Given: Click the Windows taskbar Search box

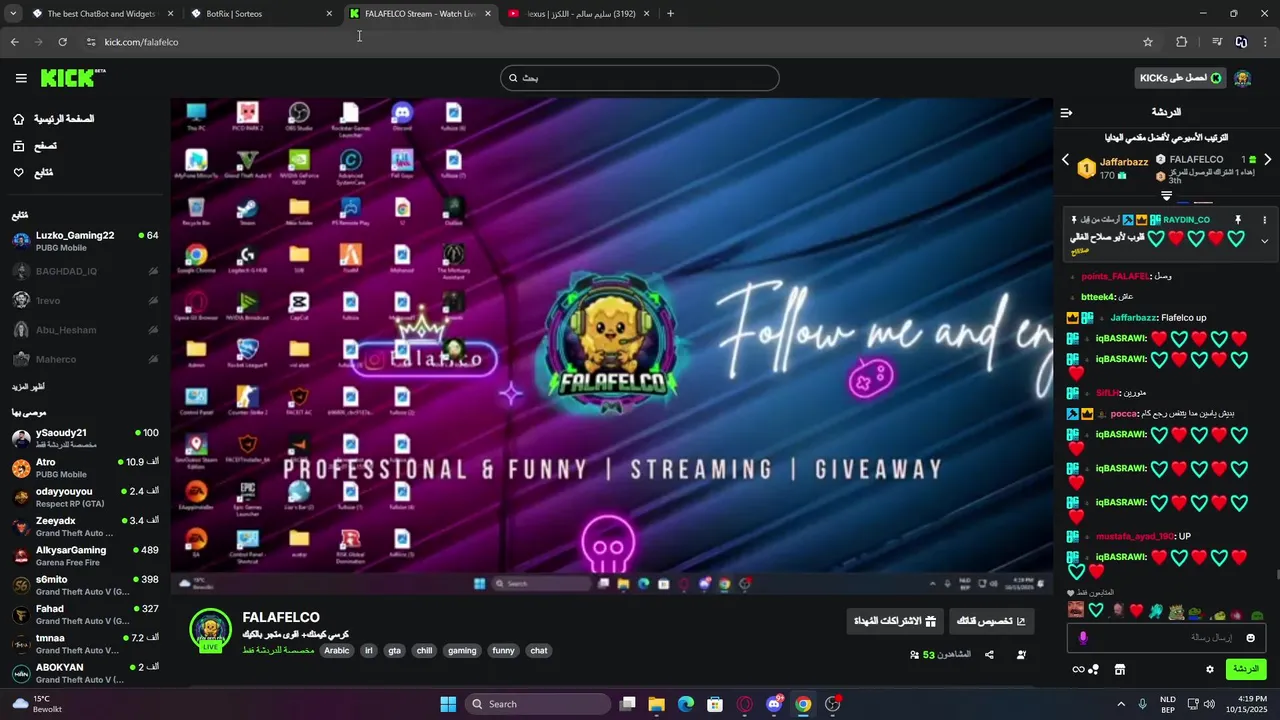Looking at the screenshot, I should (539, 704).
